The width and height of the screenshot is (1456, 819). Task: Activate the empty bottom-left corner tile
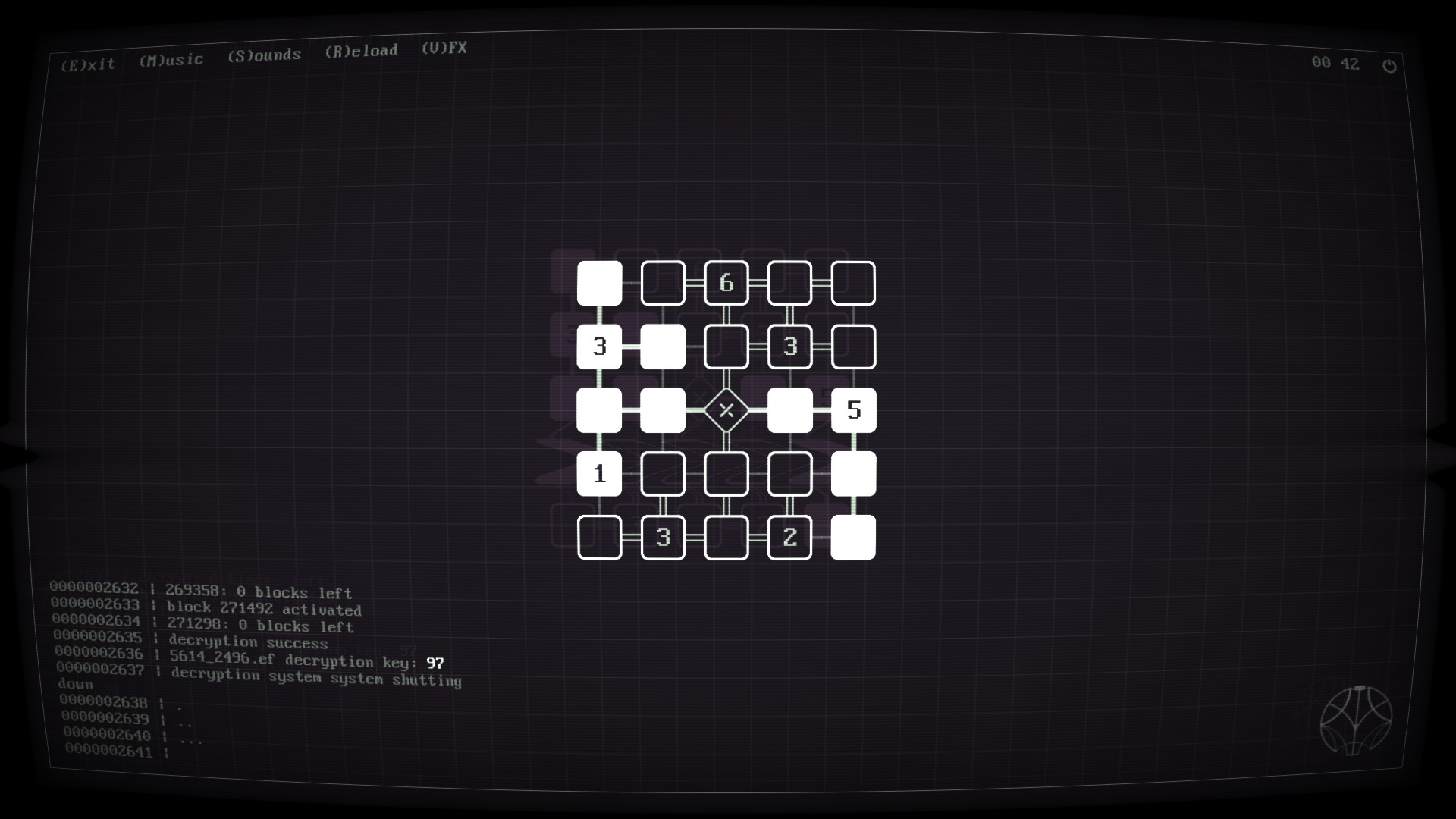pyautogui.click(x=599, y=538)
